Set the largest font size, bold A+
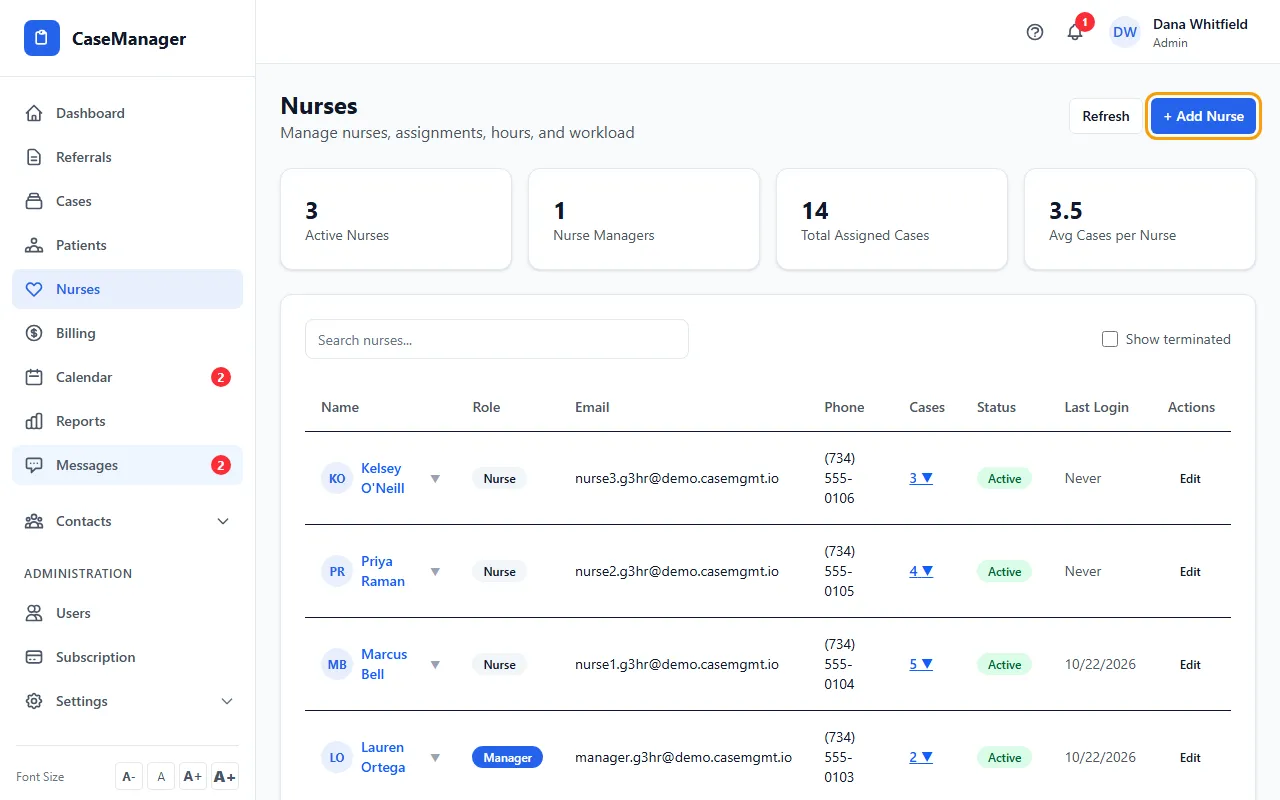 click(225, 777)
